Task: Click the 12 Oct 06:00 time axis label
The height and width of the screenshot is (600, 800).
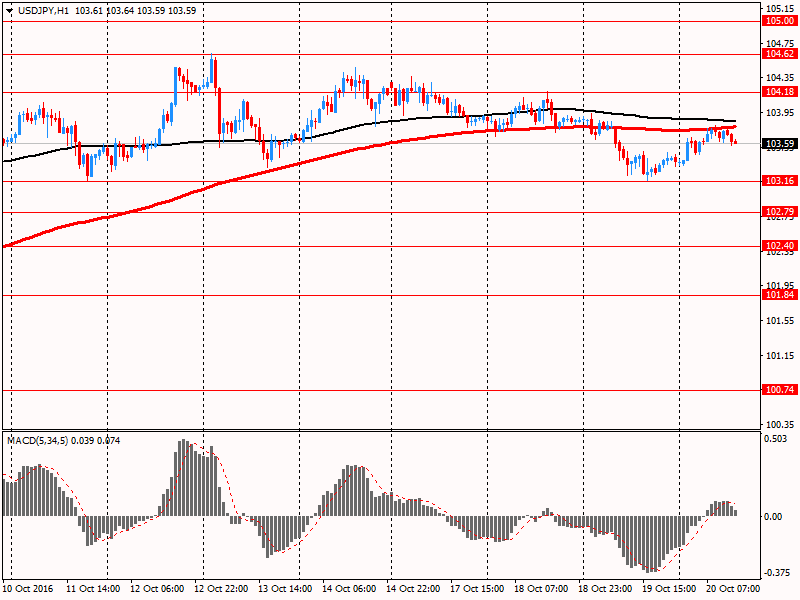Action: click(157, 589)
